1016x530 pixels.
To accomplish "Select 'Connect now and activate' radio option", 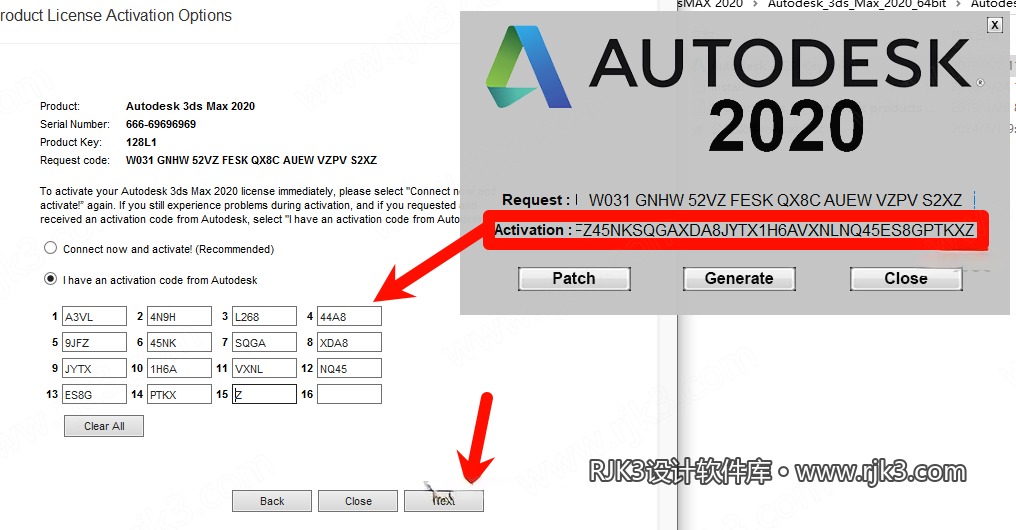I will pyautogui.click(x=51, y=248).
